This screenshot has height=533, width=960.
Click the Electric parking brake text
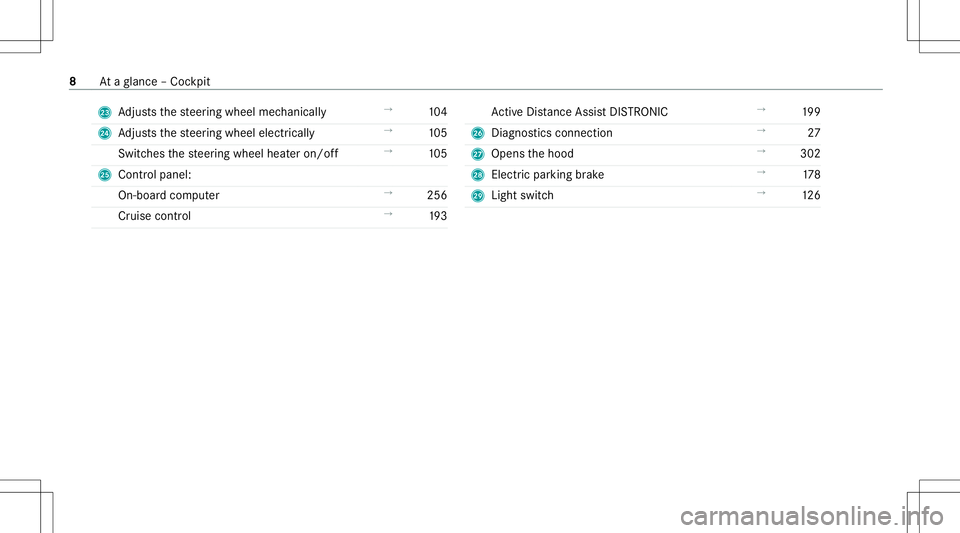point(547,174)
